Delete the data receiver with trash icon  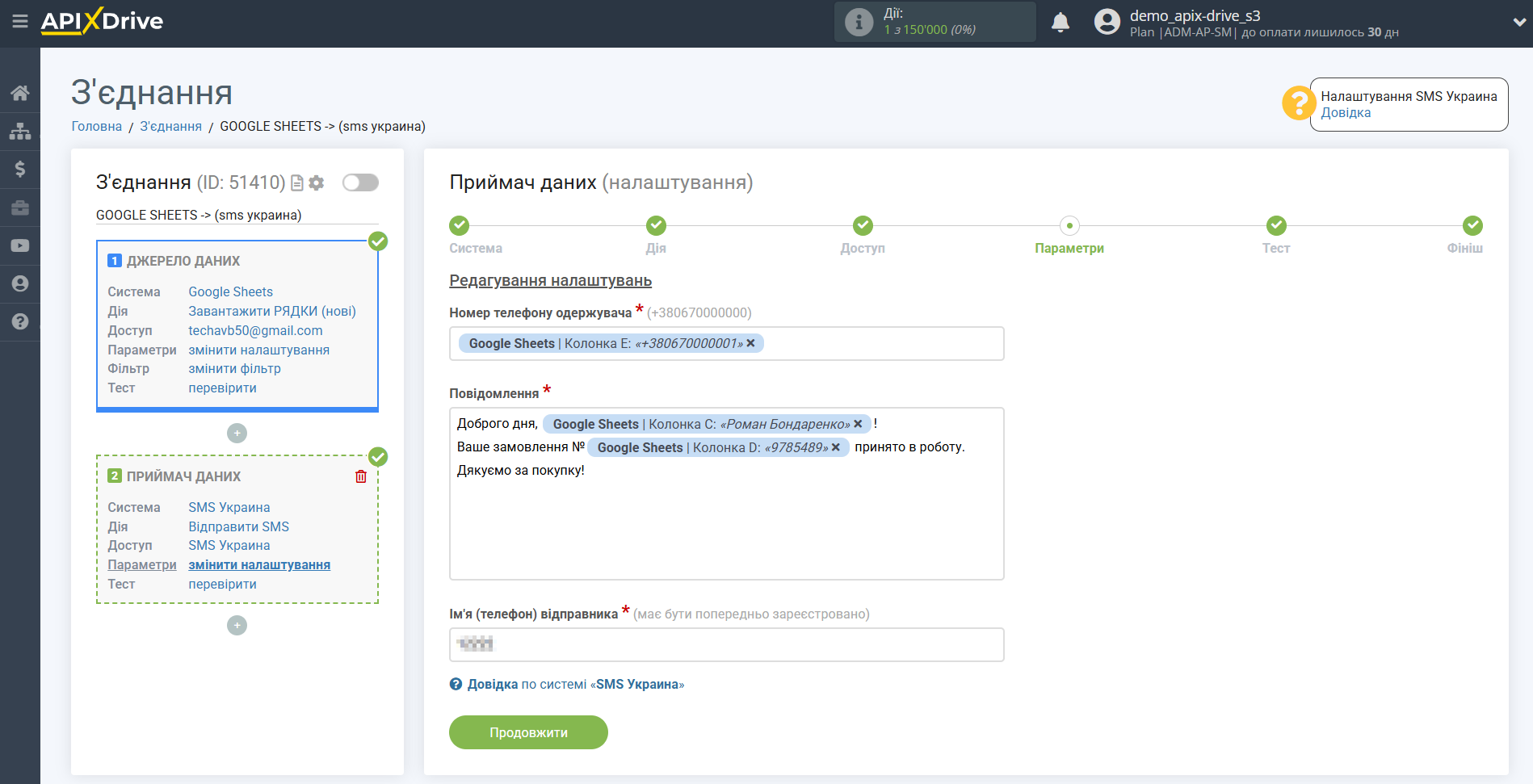(361, 476)
